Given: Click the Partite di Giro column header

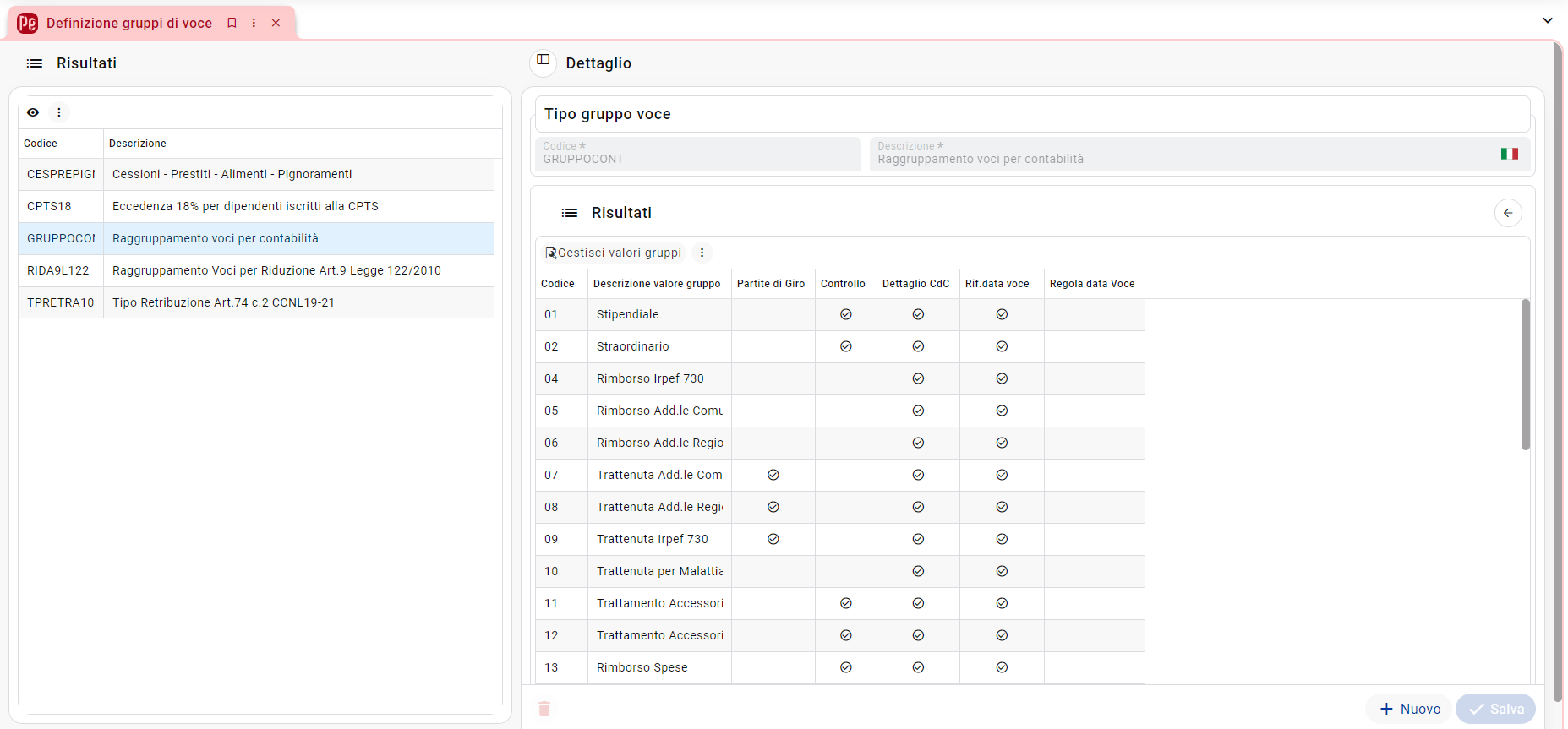Looking at the screenshot, I should coord(771,284).
